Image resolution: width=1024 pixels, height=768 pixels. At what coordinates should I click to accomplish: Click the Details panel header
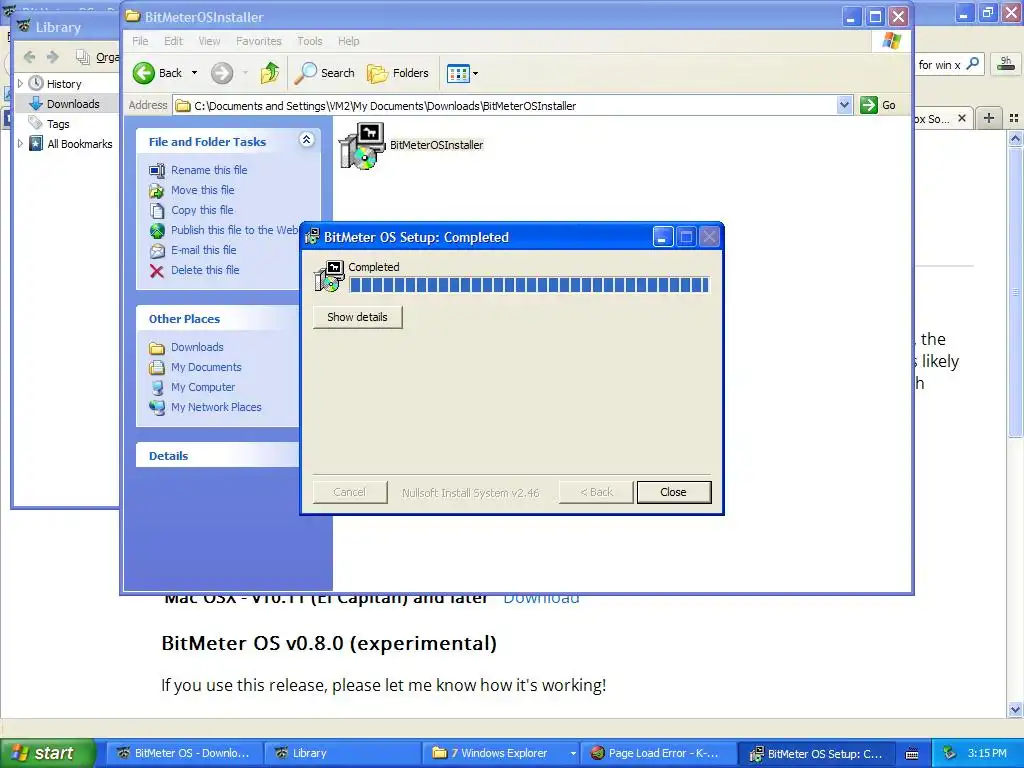[x=217, y=455]
